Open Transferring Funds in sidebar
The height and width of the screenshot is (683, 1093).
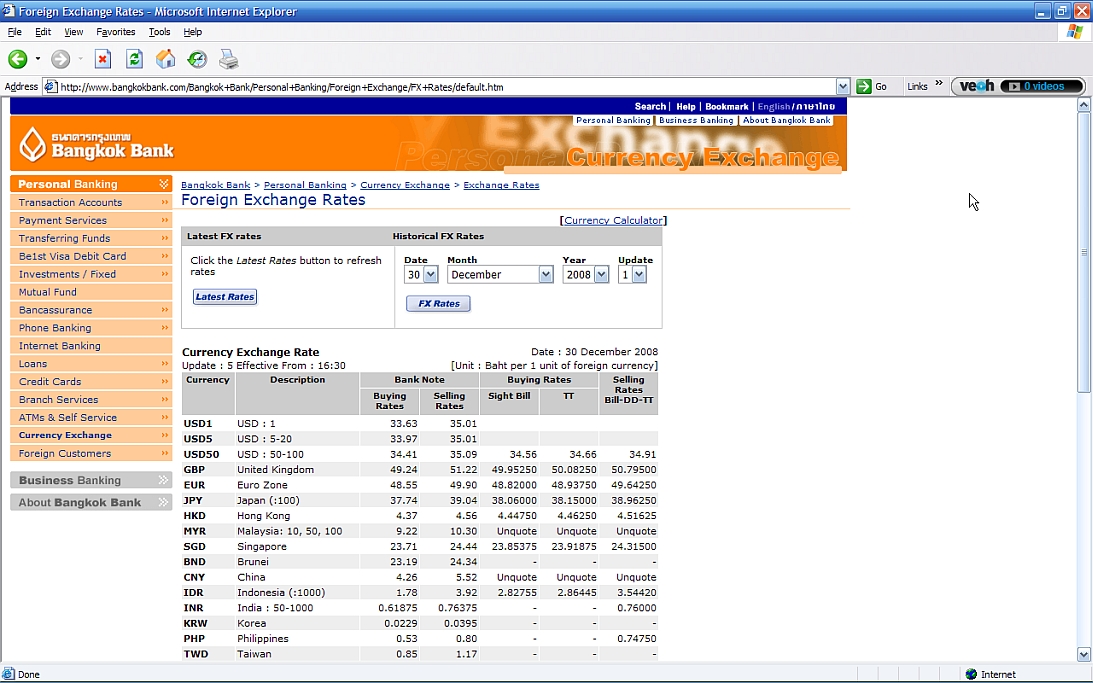(x=91, y=238)
